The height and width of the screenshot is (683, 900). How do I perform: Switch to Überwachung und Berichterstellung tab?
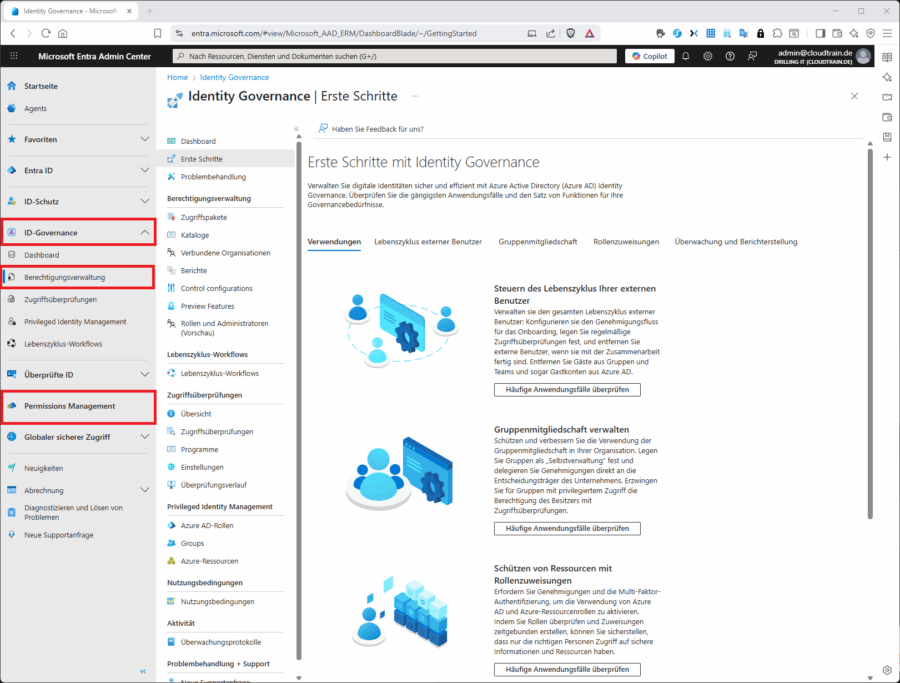point(735,242)
